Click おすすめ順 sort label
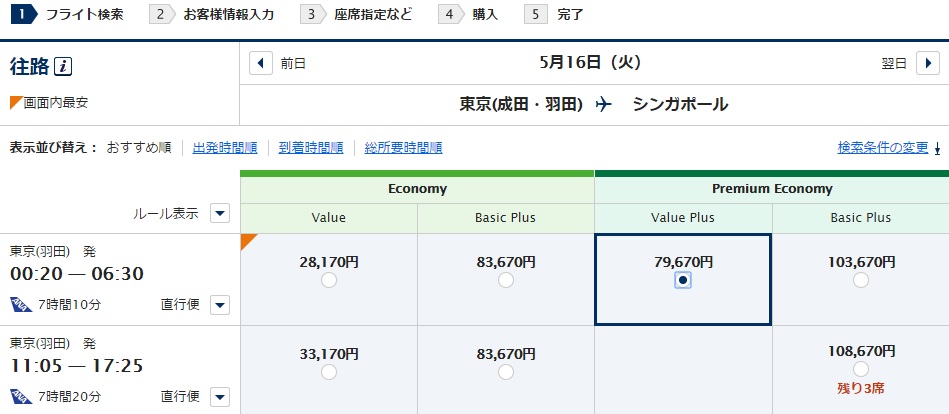 pos(139,148)
